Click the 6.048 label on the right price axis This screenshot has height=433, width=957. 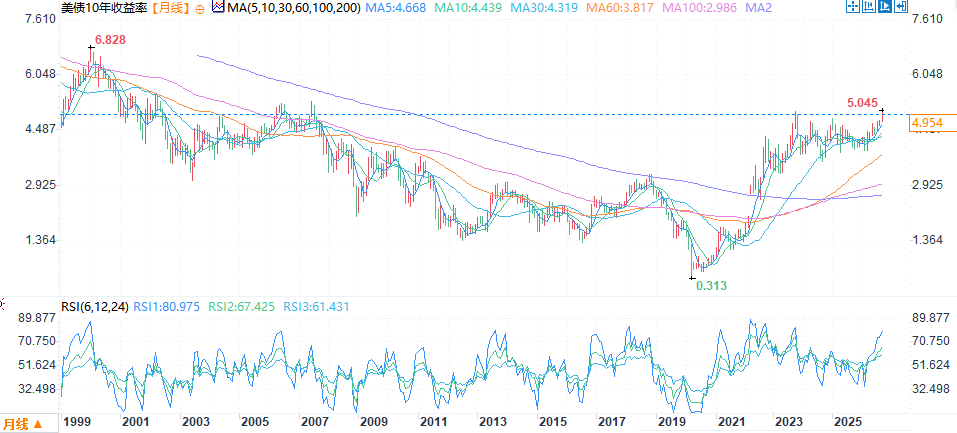926,74
